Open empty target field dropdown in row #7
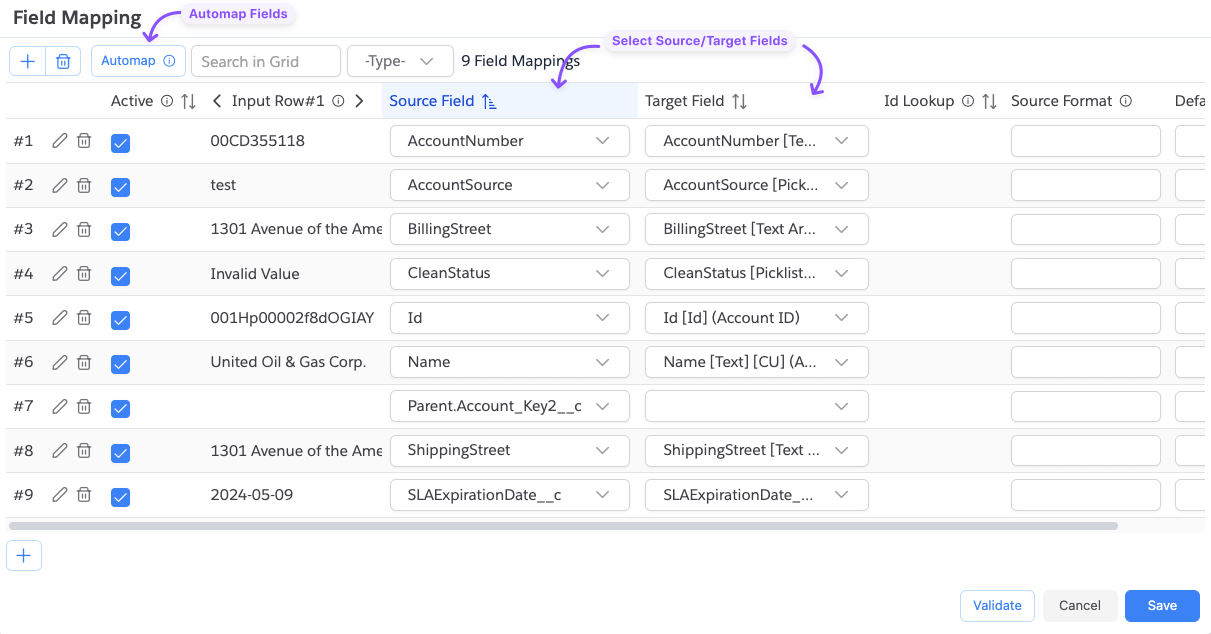 click(757, 406)
